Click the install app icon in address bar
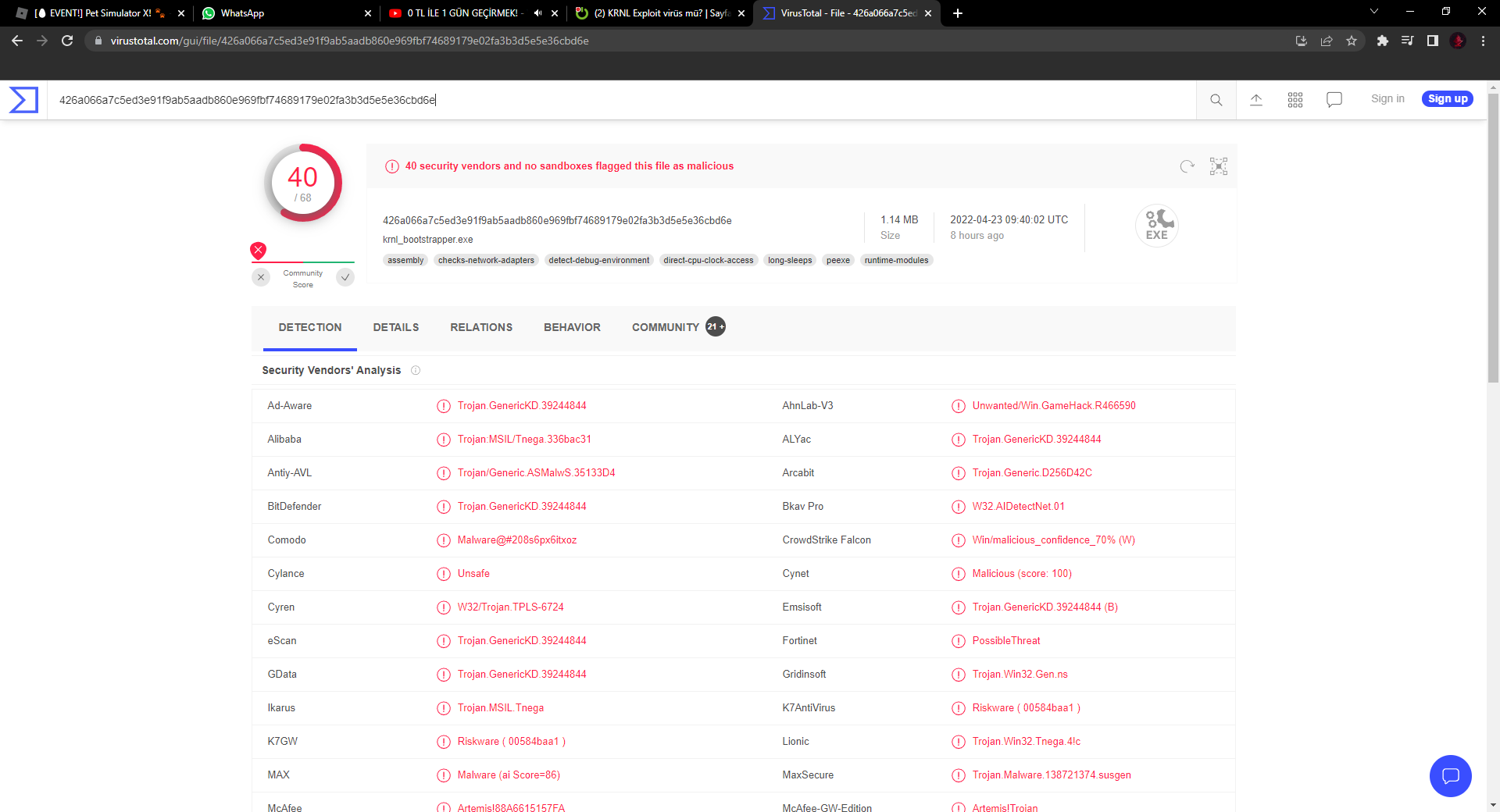Image resolution: width=1500 pixels, height=812 pixels. (1302, 41)
